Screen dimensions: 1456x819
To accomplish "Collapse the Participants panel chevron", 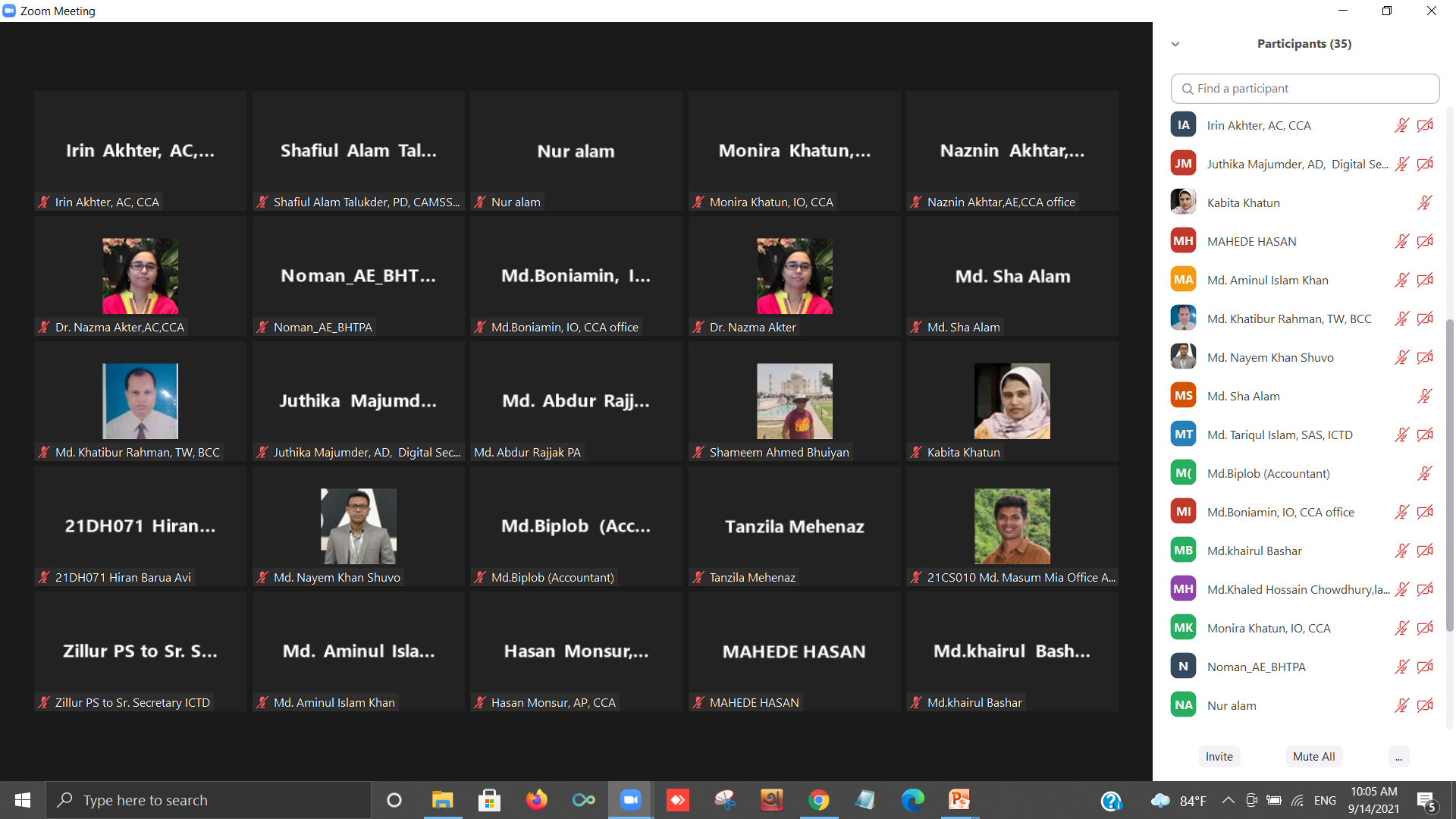I will [x=1175, y=44].
